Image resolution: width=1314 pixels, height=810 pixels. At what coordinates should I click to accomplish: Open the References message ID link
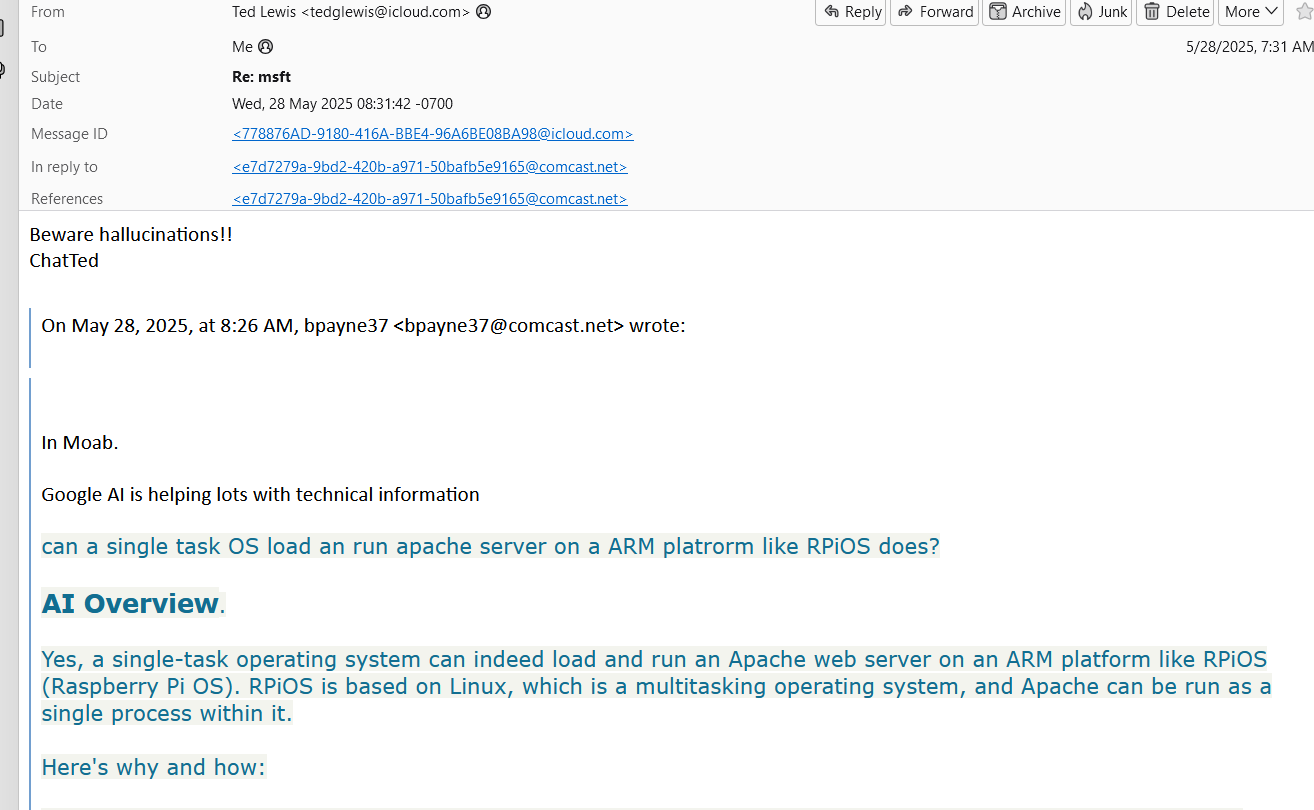point(429,199)
